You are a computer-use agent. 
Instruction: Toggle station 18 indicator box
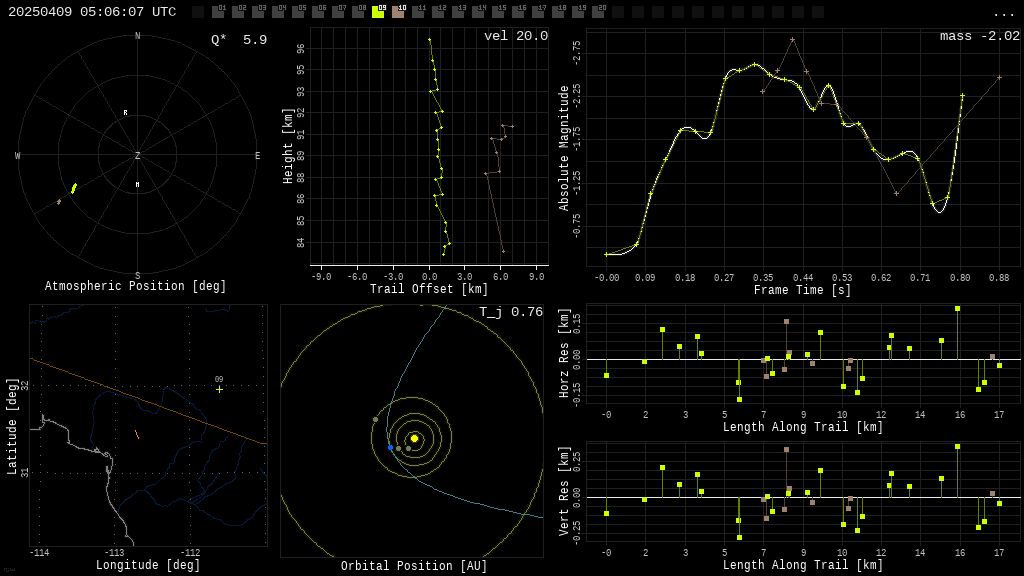pos(558,12)
